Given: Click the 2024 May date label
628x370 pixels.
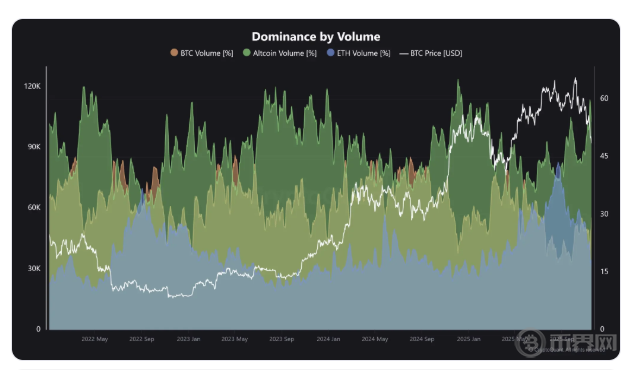Looking at the screenshot, I should click(x=375, y=339).
